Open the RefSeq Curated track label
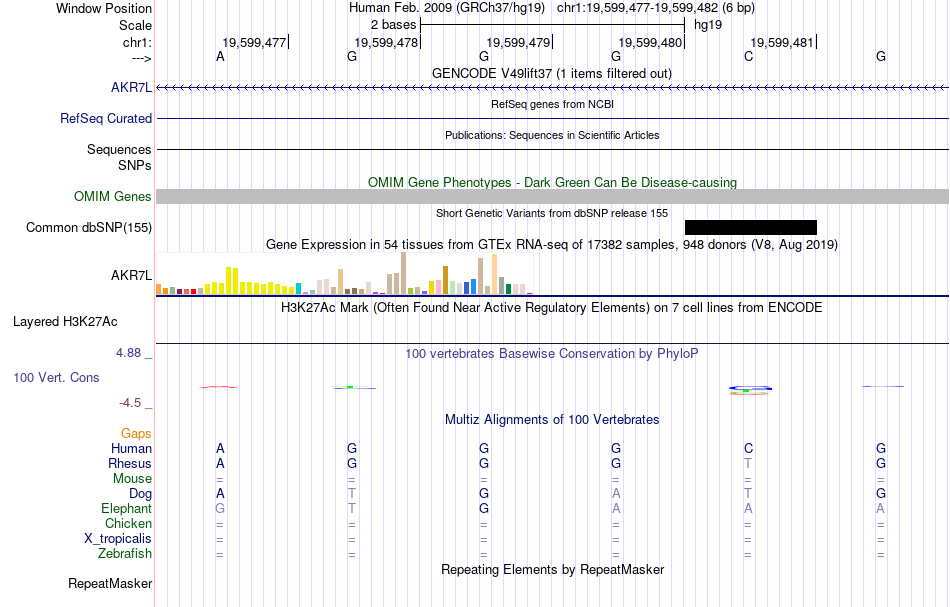Screen dimensions: 950x607 pyautogui.click(x=105, y=119)
